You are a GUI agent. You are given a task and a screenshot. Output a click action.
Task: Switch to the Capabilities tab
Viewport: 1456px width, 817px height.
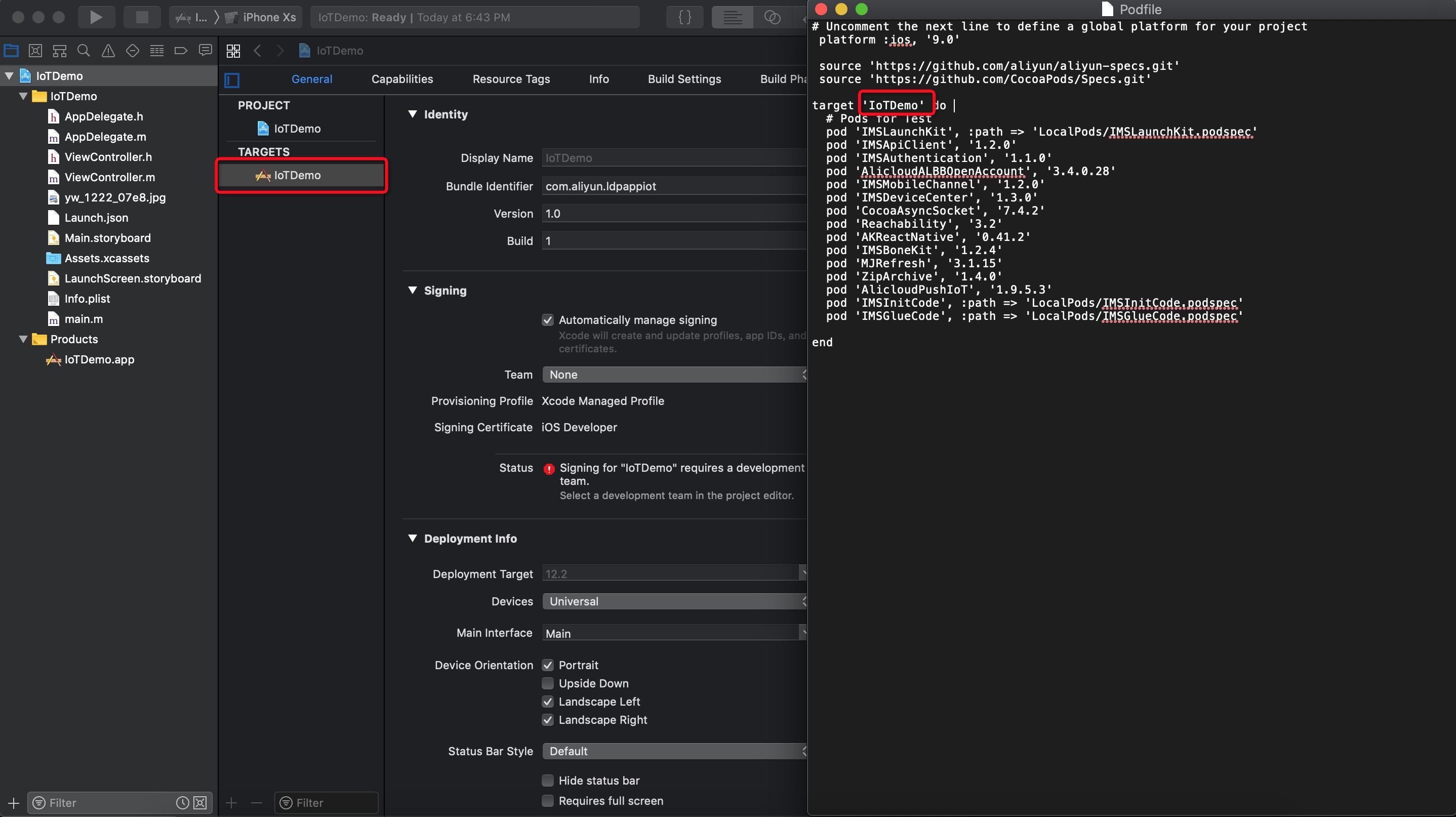coord(402,79)
